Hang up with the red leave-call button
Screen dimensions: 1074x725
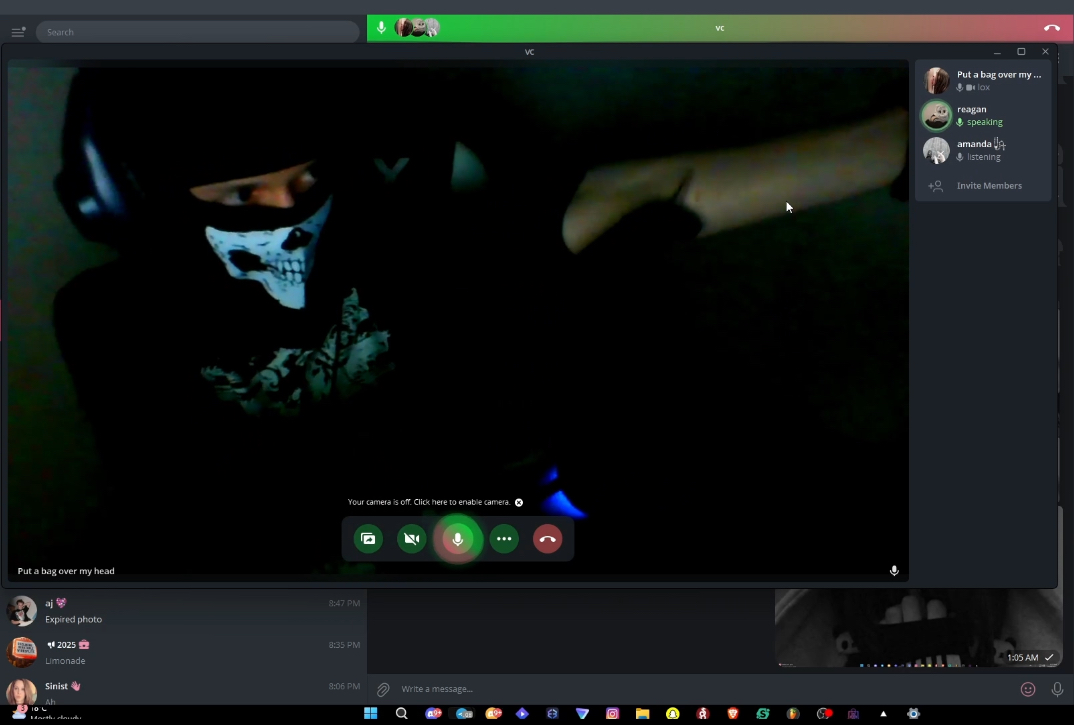click(x=547, y=539)
